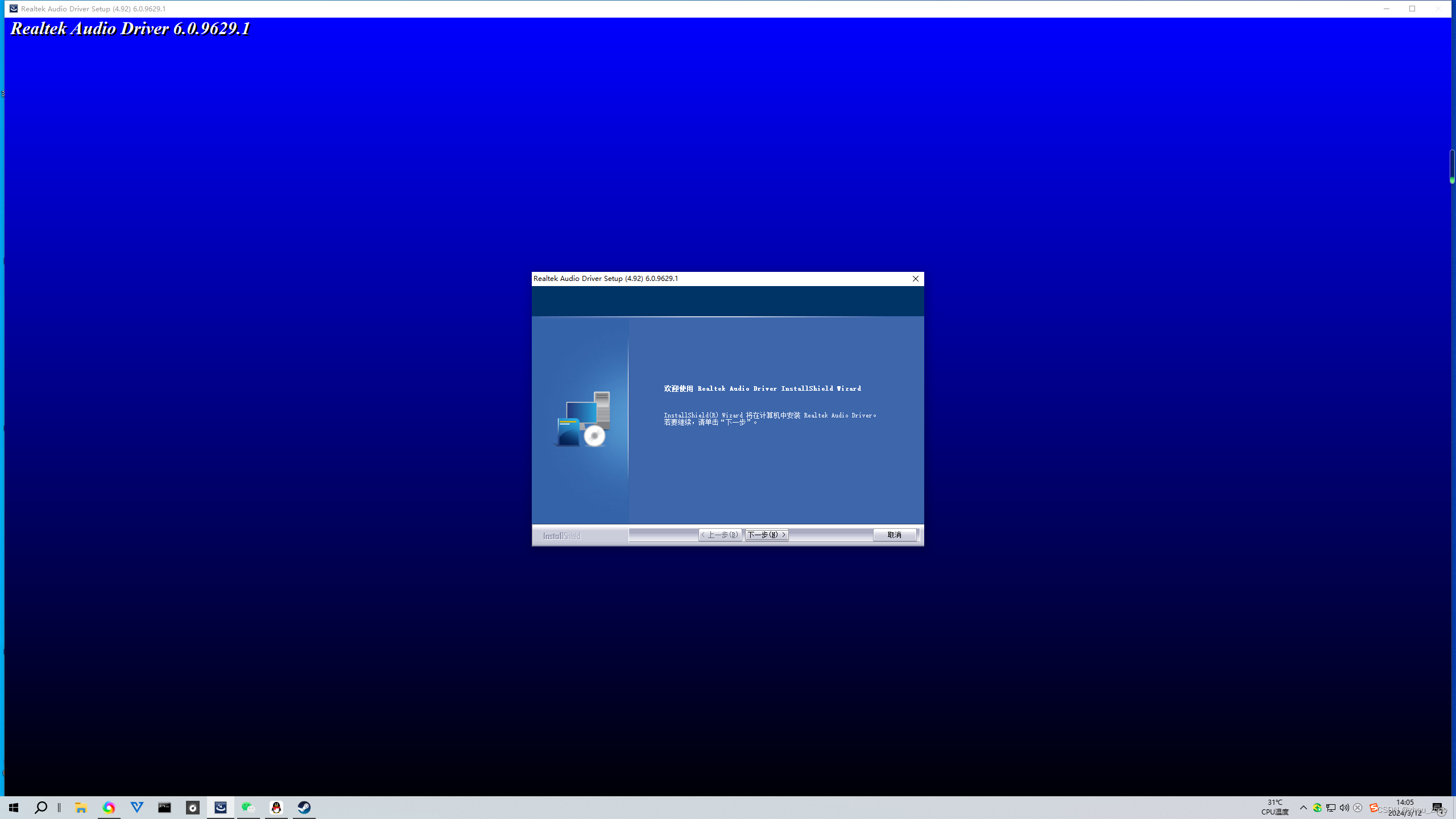Switch to Realtek installer taskbar icon
The image size is (1456, 819).
point(221,808)
